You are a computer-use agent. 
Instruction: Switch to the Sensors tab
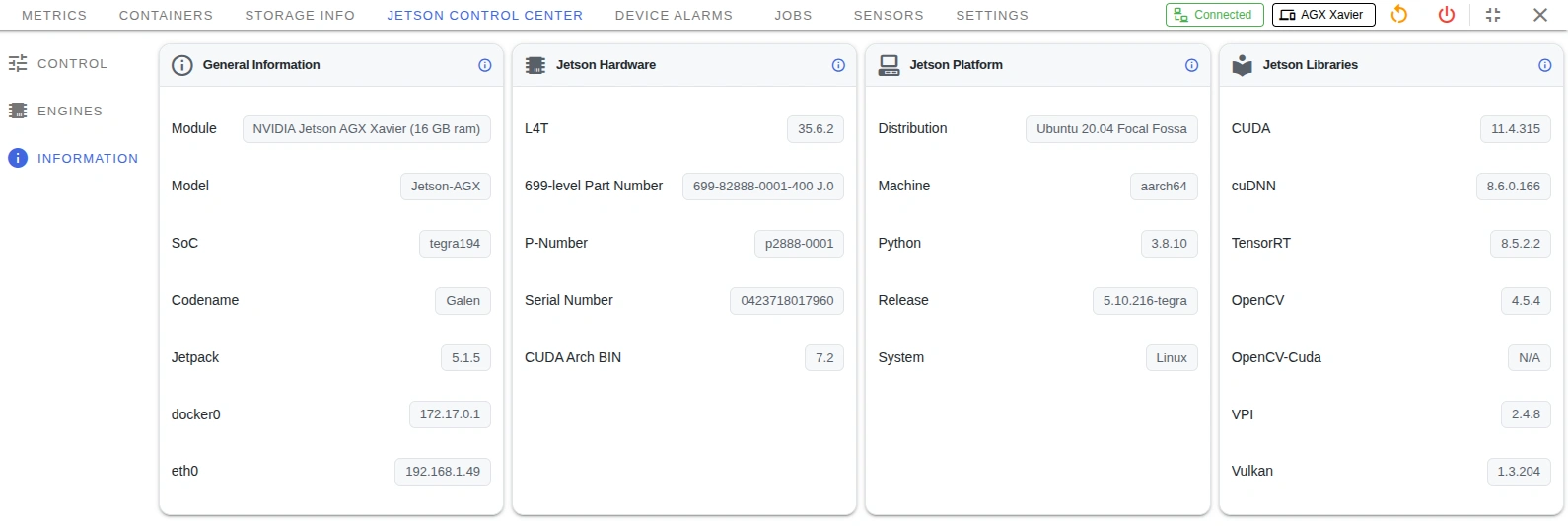coord(889,16)
